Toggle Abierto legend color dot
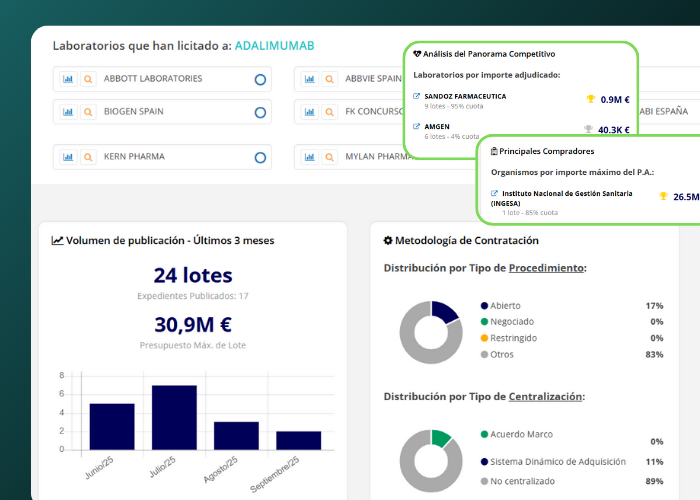 tap(484, 306)
